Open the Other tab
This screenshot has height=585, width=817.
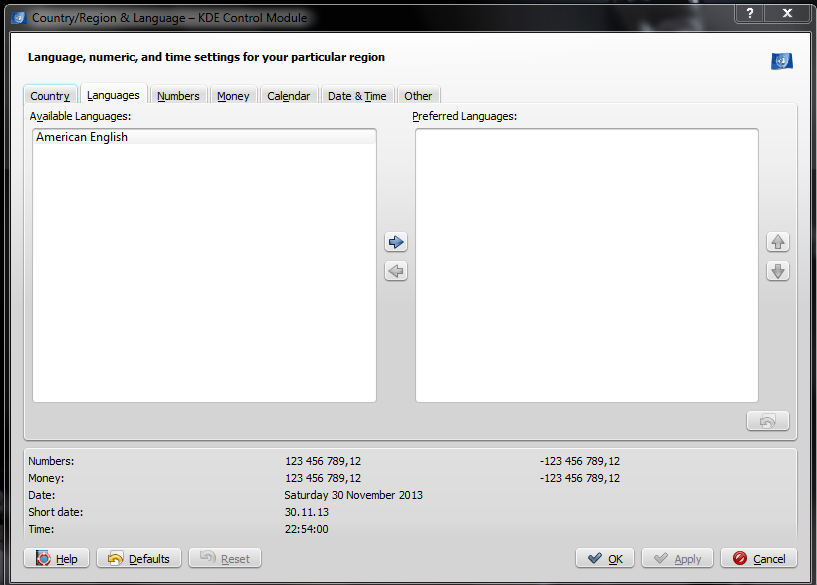[x=418, y=96]
